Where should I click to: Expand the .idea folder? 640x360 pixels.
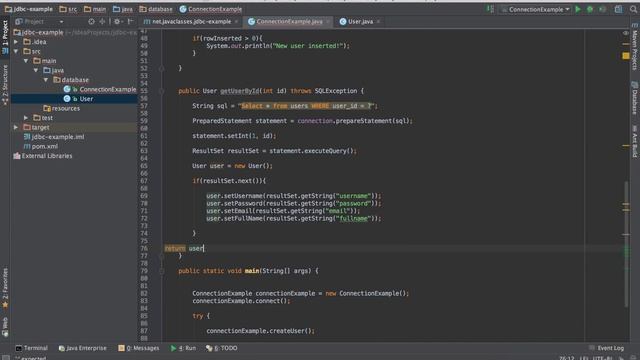16,42
